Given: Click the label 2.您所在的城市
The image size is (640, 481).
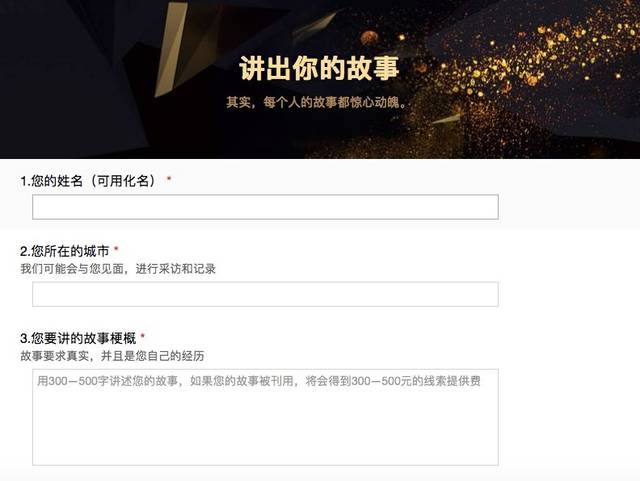Looking at the screenshot, I should 64,251.
